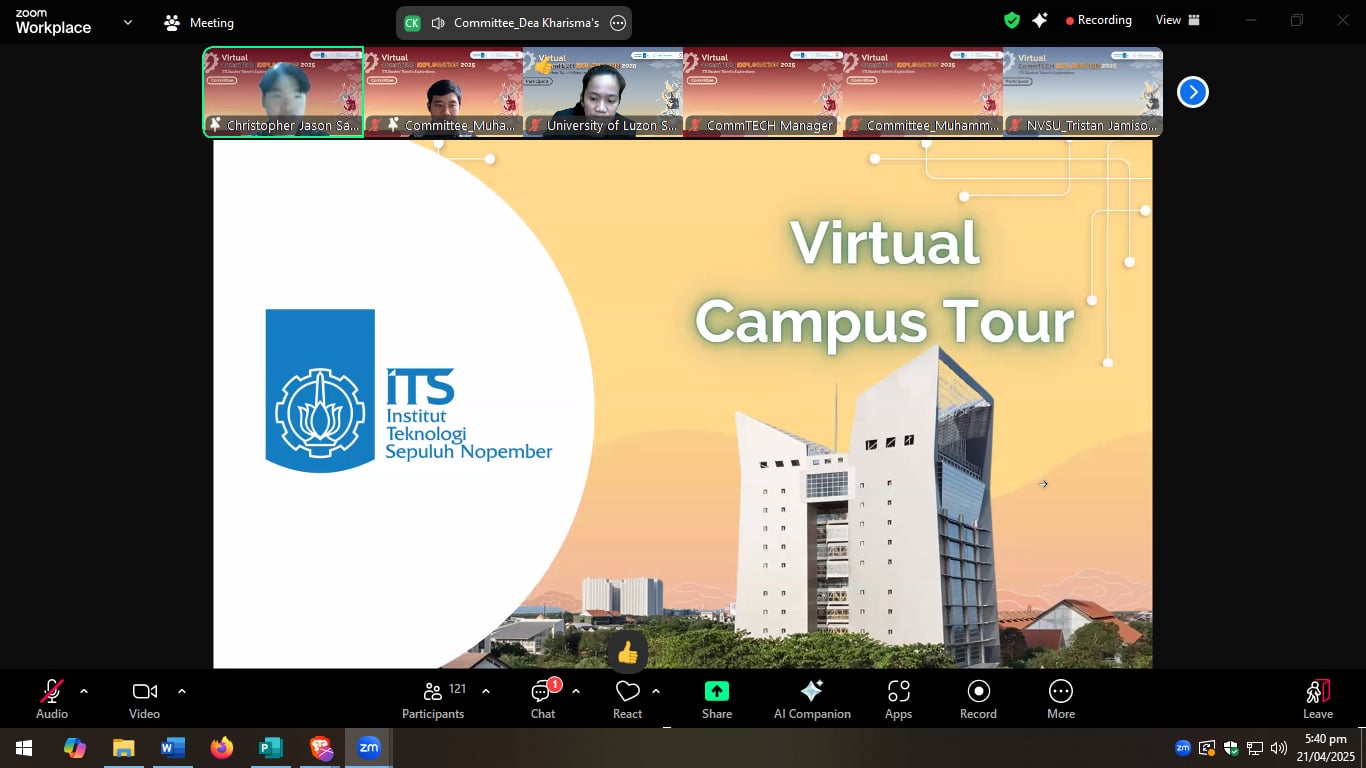Click speaker icon beside Committee_Dea Kharisma's

point(438,23)
